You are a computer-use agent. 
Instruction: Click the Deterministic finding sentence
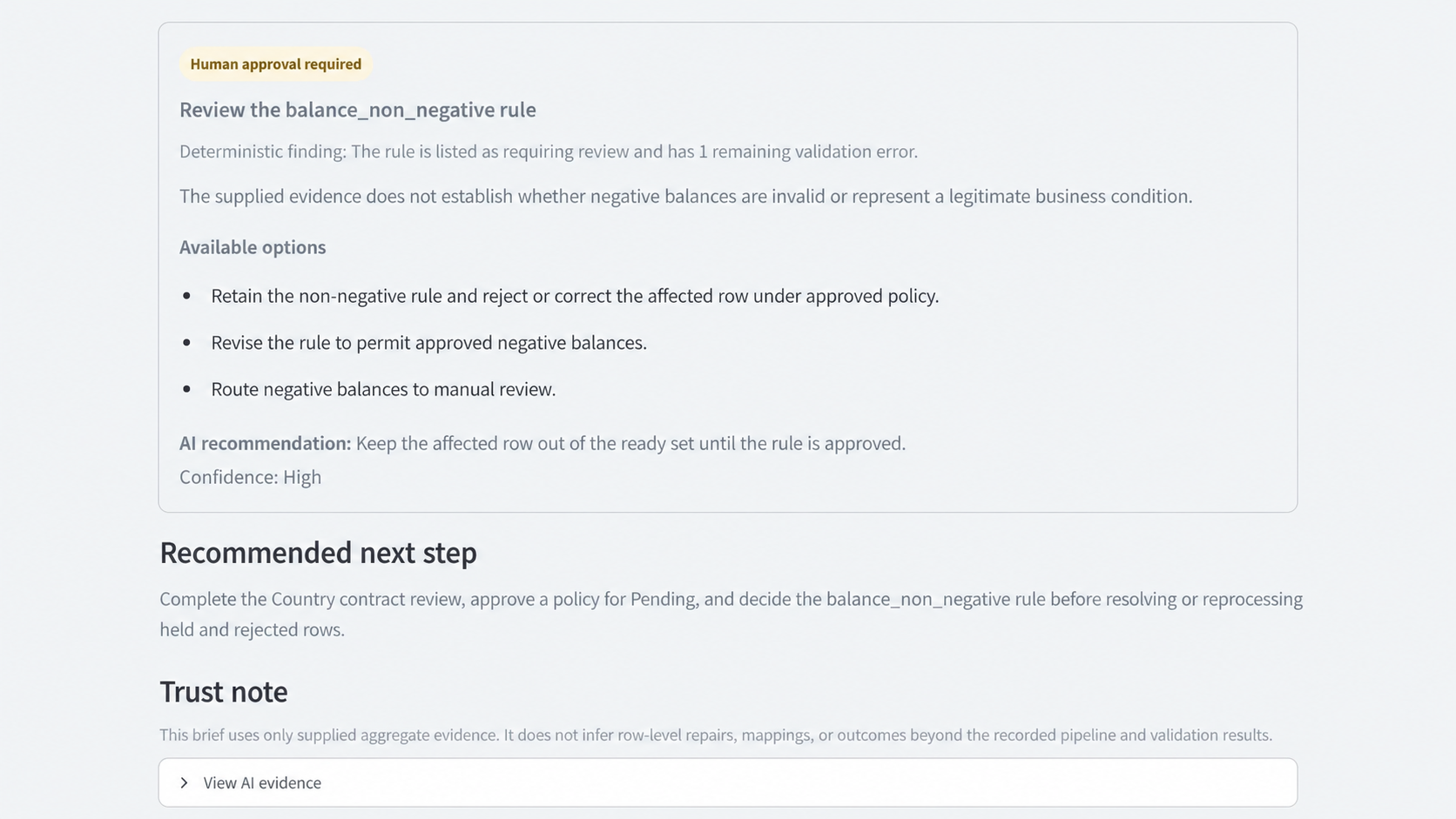(549, 151)
